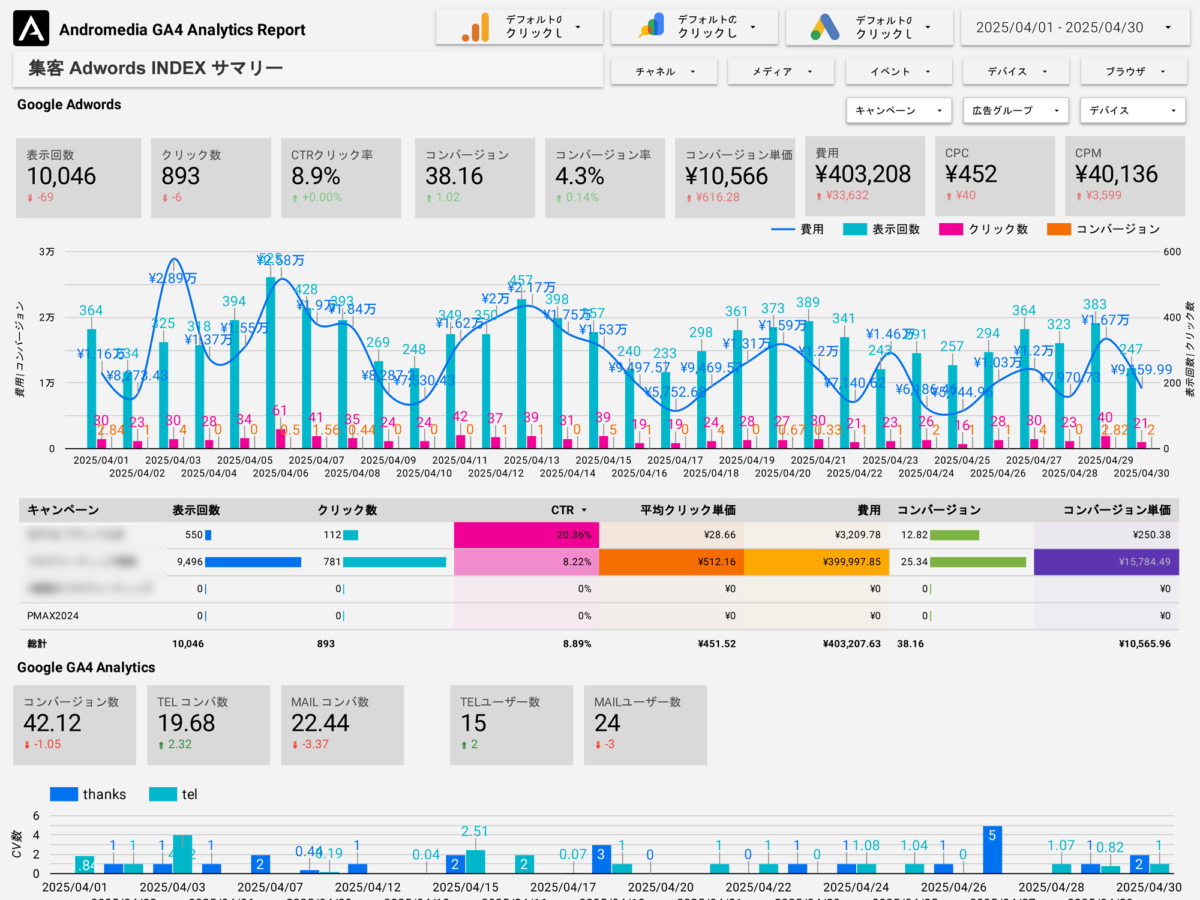This screenshot has width=1200, height=900.
Task: Click the blue thanks bar labeled 5
Action: click(992, 849)
